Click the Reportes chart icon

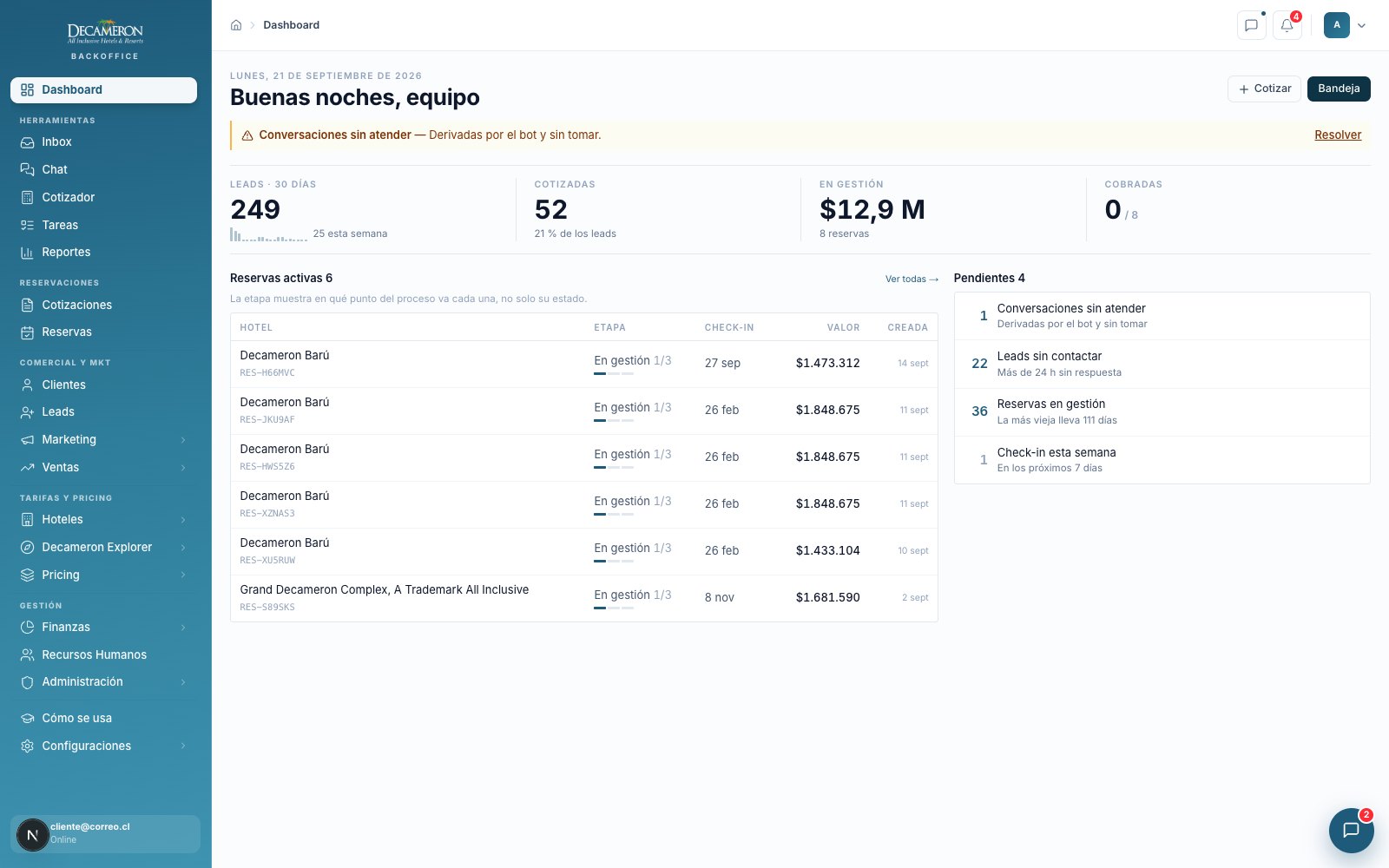pyautogui.click(x=28, y=253)
